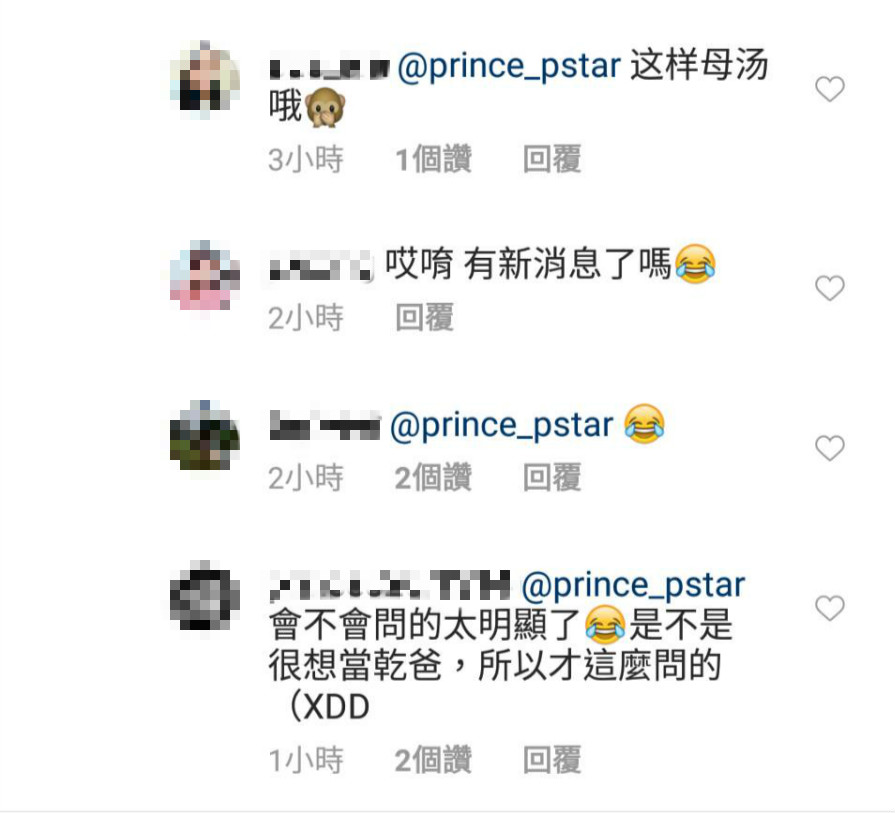Screen dimensions: 895x813
Task: View 1個讚 likes on first comment
Action: [433, 159]
